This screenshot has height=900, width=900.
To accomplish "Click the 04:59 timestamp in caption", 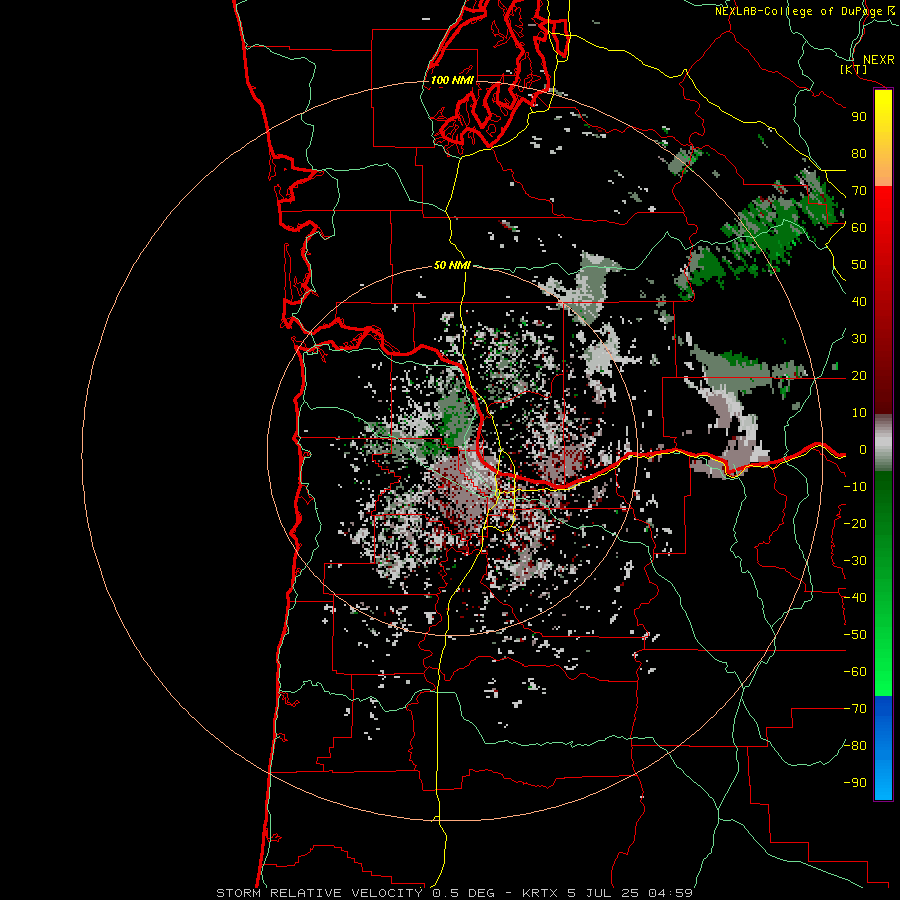I will tap(670, 893).
